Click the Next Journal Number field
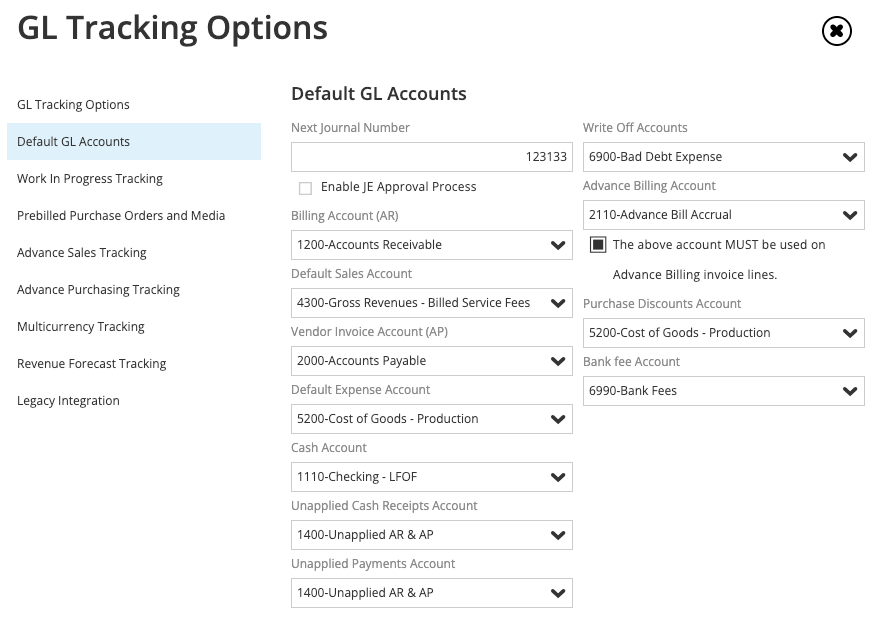This screenshot has width=887, height=626. pyautogui.click(x=431, y=157)
